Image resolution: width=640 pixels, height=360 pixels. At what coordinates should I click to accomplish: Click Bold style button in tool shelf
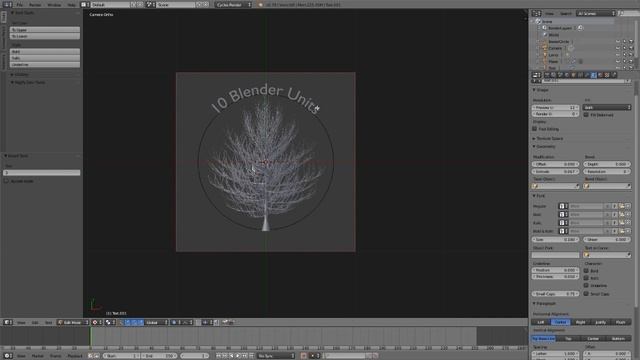45,52
